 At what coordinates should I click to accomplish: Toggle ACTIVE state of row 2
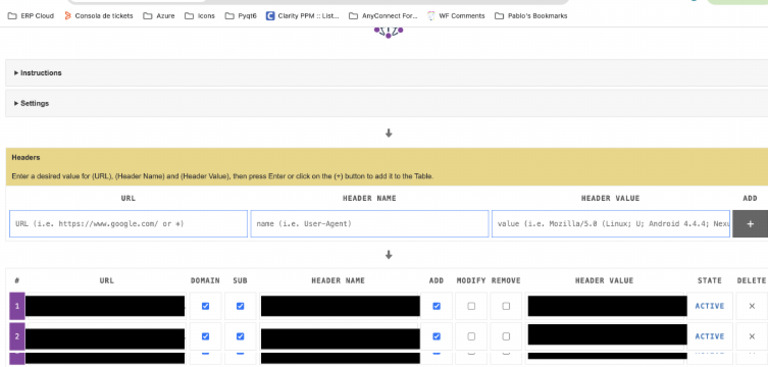coord(710,337)
